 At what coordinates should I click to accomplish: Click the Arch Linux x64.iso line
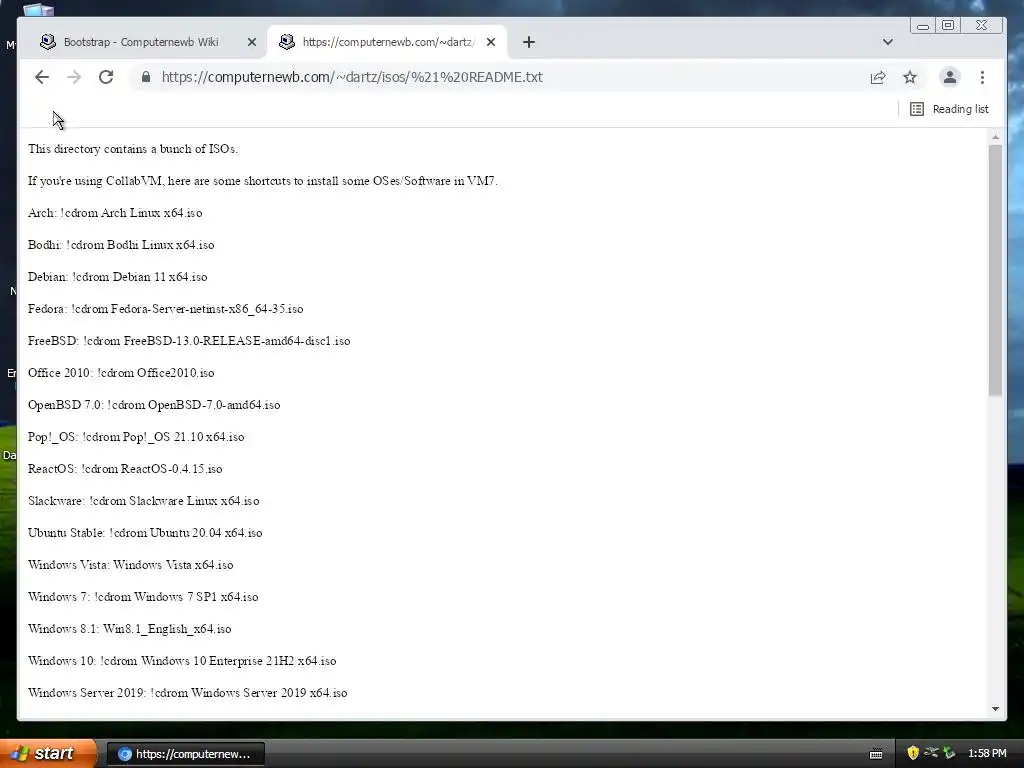tap(115, 213)
